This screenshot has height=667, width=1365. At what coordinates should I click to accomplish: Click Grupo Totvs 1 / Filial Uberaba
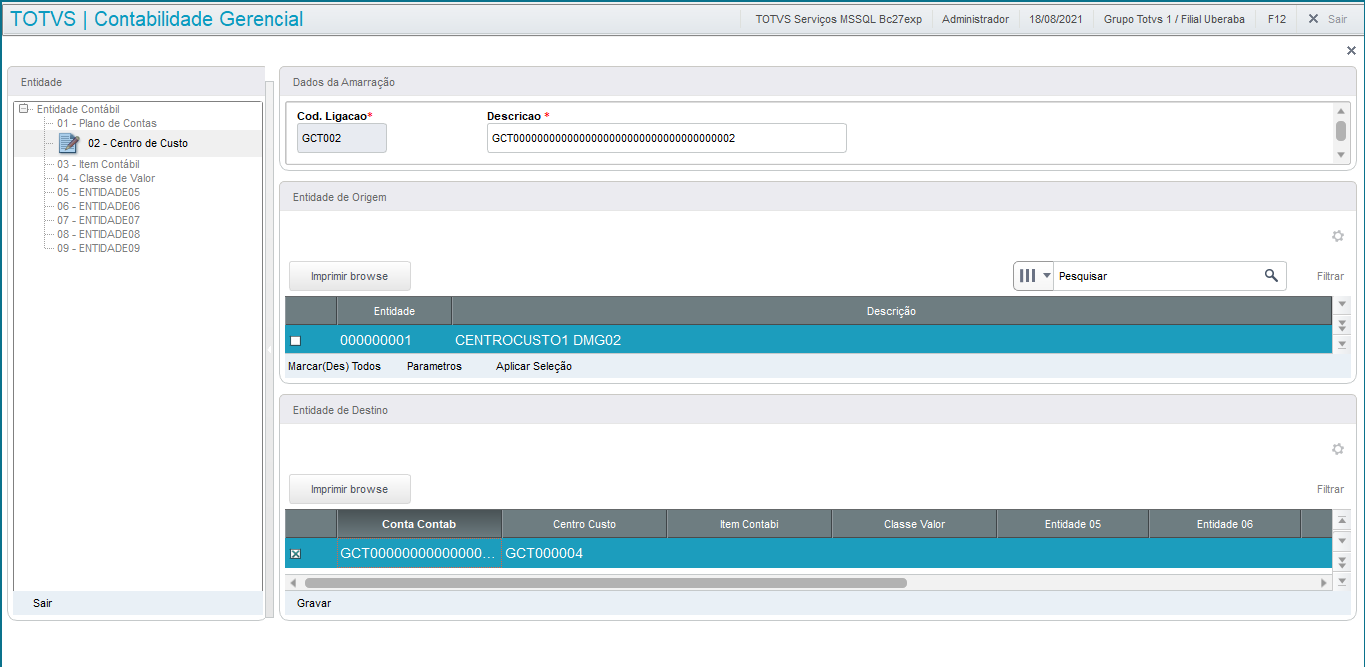pyautogui.click(x=1174, y=19)
